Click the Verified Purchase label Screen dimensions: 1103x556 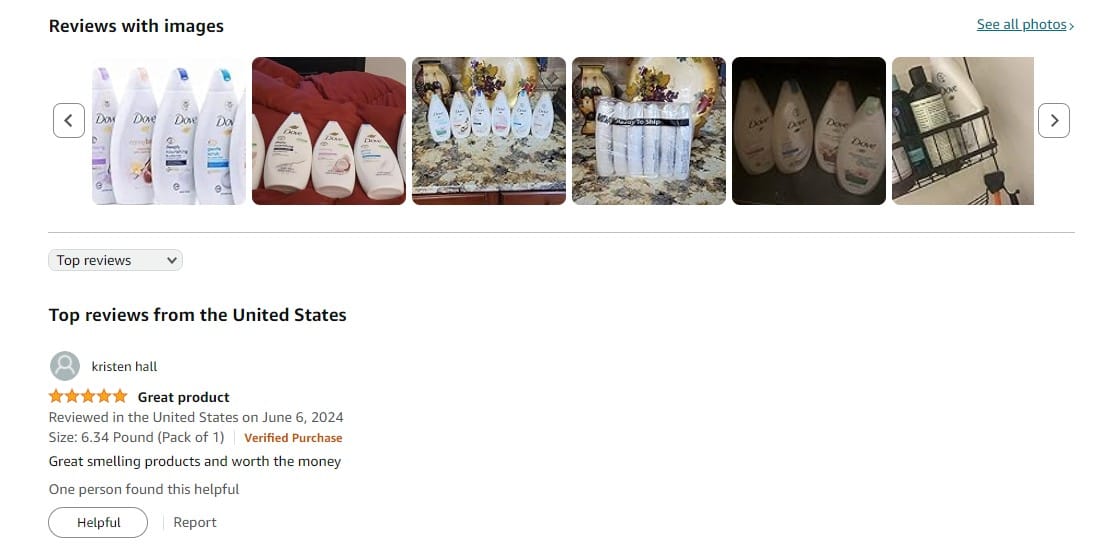(x=293, y=438)
